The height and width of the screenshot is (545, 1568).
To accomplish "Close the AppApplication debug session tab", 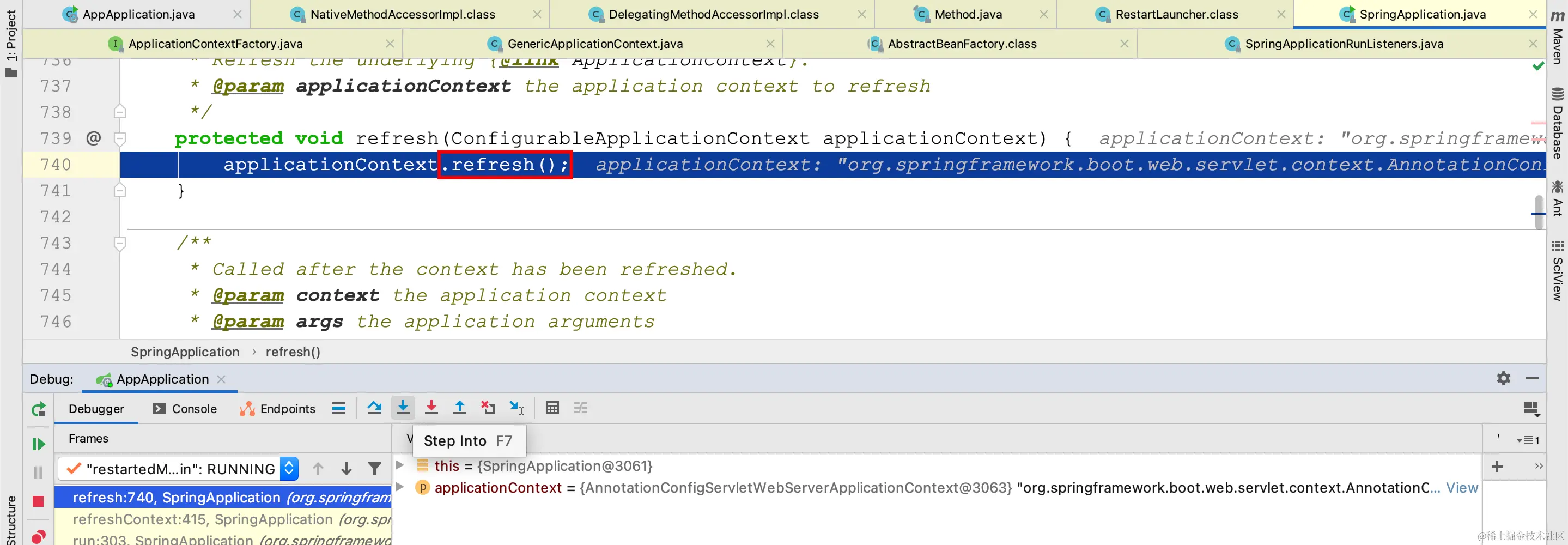I will (222, 379).
